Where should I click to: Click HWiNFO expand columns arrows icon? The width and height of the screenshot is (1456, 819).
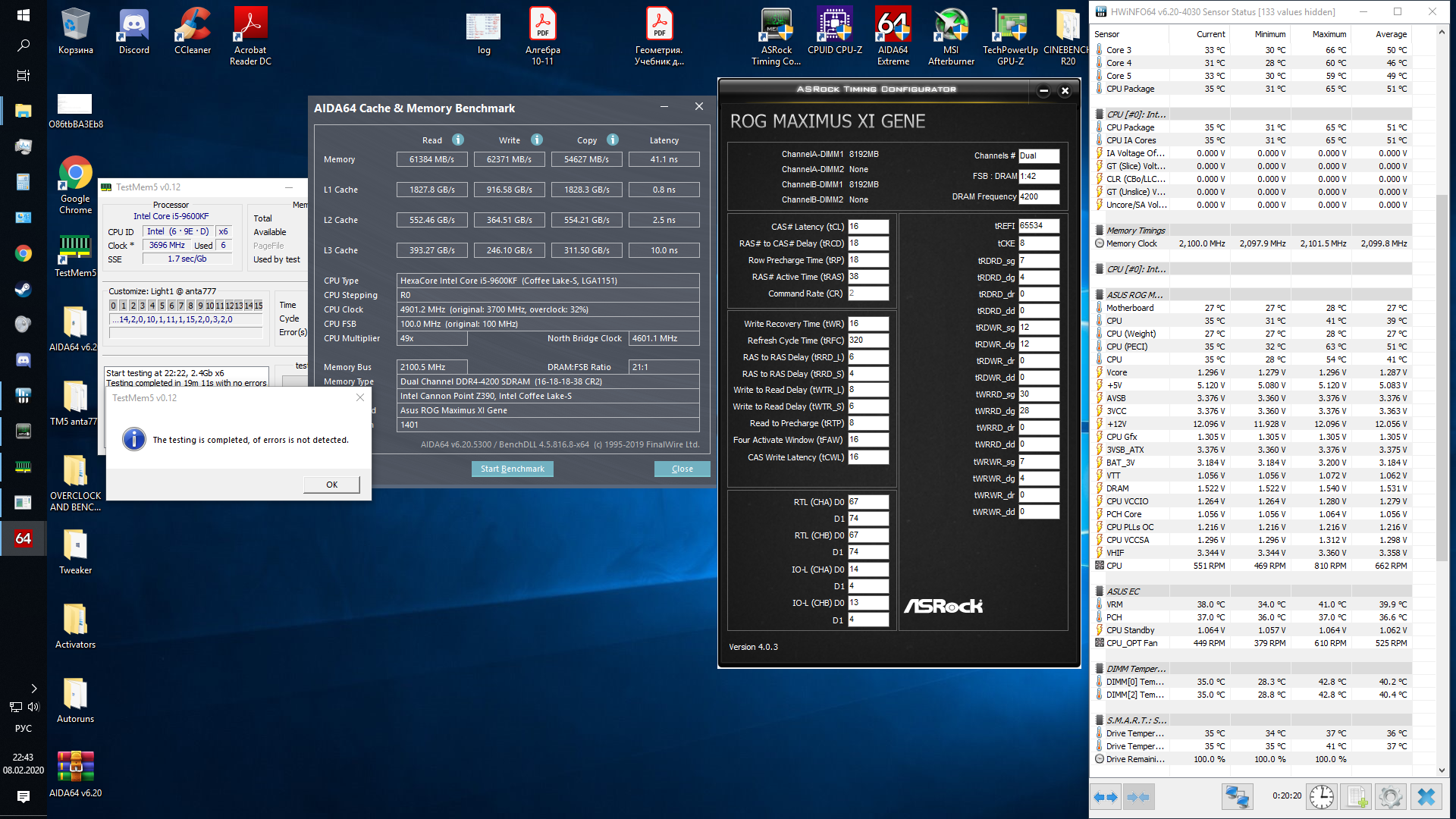coord(1106,797)
